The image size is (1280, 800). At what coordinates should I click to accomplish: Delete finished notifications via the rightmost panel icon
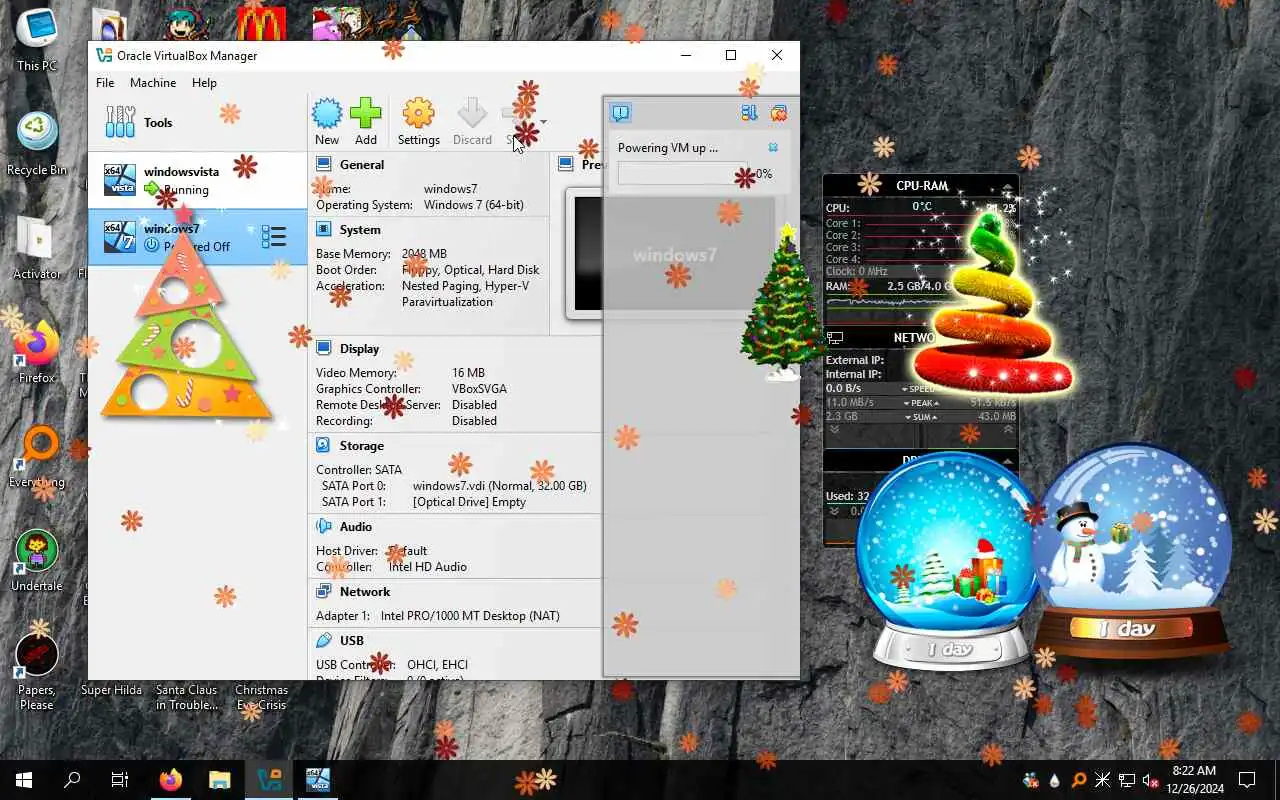coord(778,113)
